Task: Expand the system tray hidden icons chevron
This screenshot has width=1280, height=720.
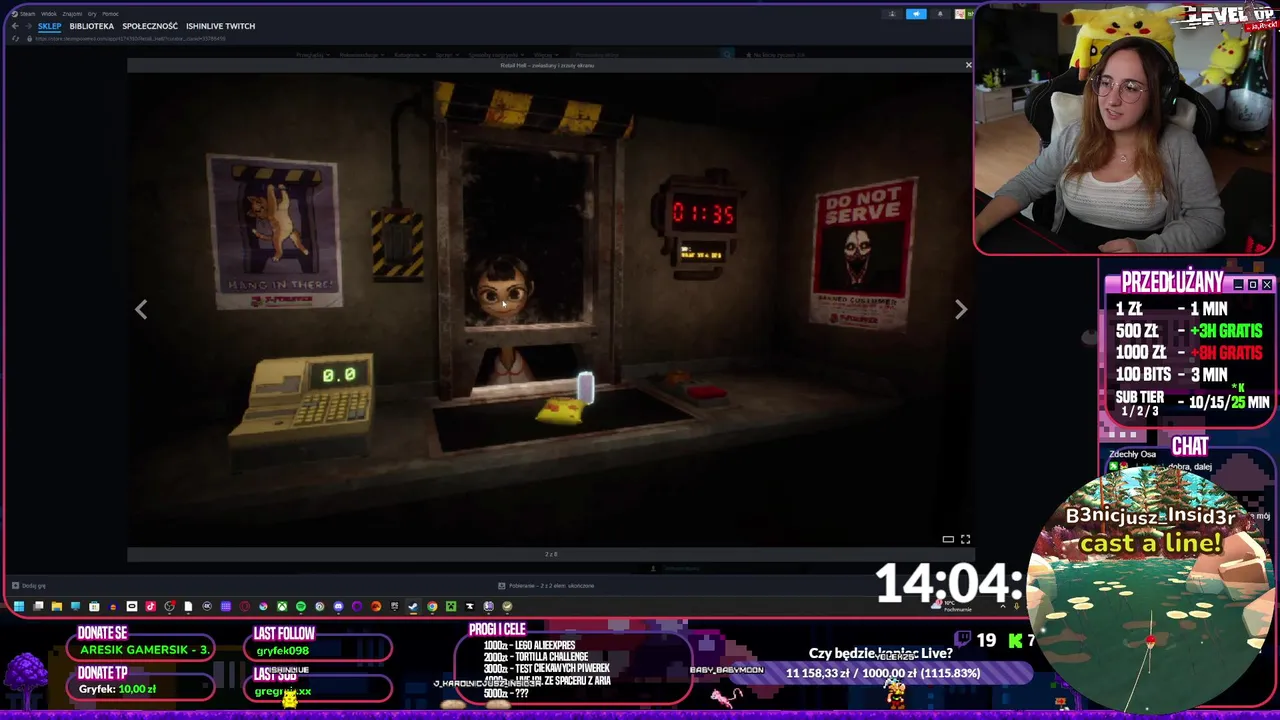Action: tap(1003, 606)
